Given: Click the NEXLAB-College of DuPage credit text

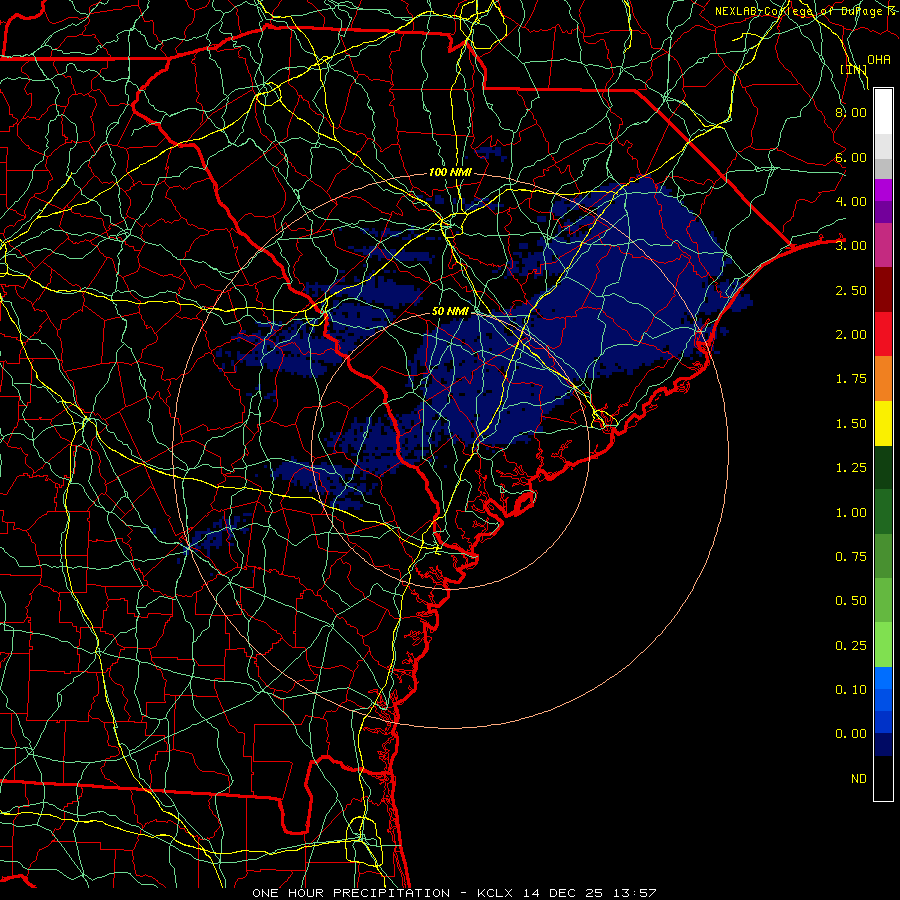Looking at the screenshot, I should pyautogui.click(x=806, y=11).
